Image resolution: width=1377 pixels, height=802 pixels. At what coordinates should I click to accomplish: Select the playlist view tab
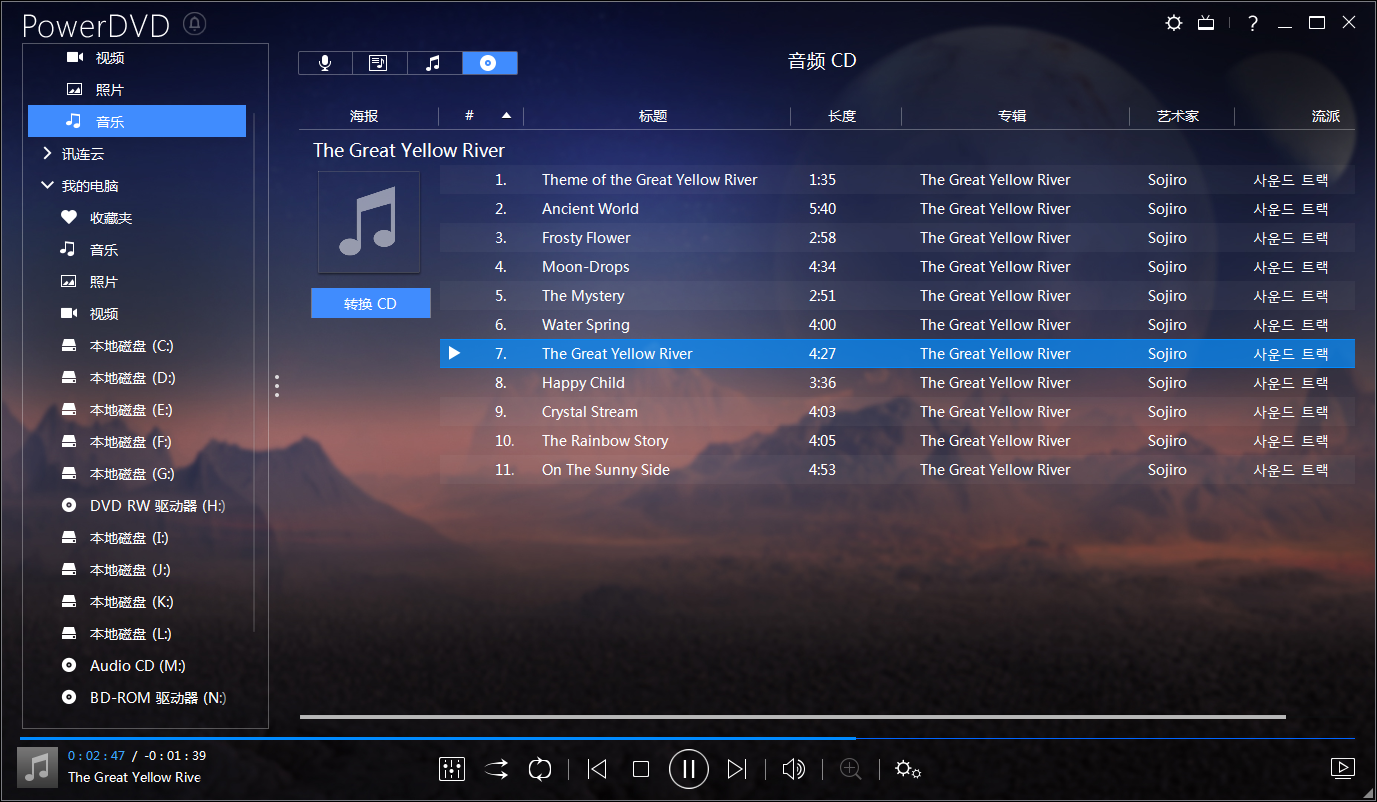[379, 63]
